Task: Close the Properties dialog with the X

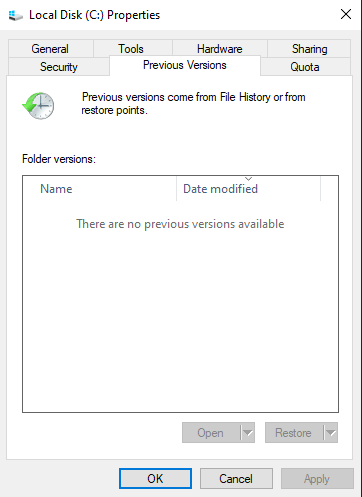Action: click(x=346, y=14)
